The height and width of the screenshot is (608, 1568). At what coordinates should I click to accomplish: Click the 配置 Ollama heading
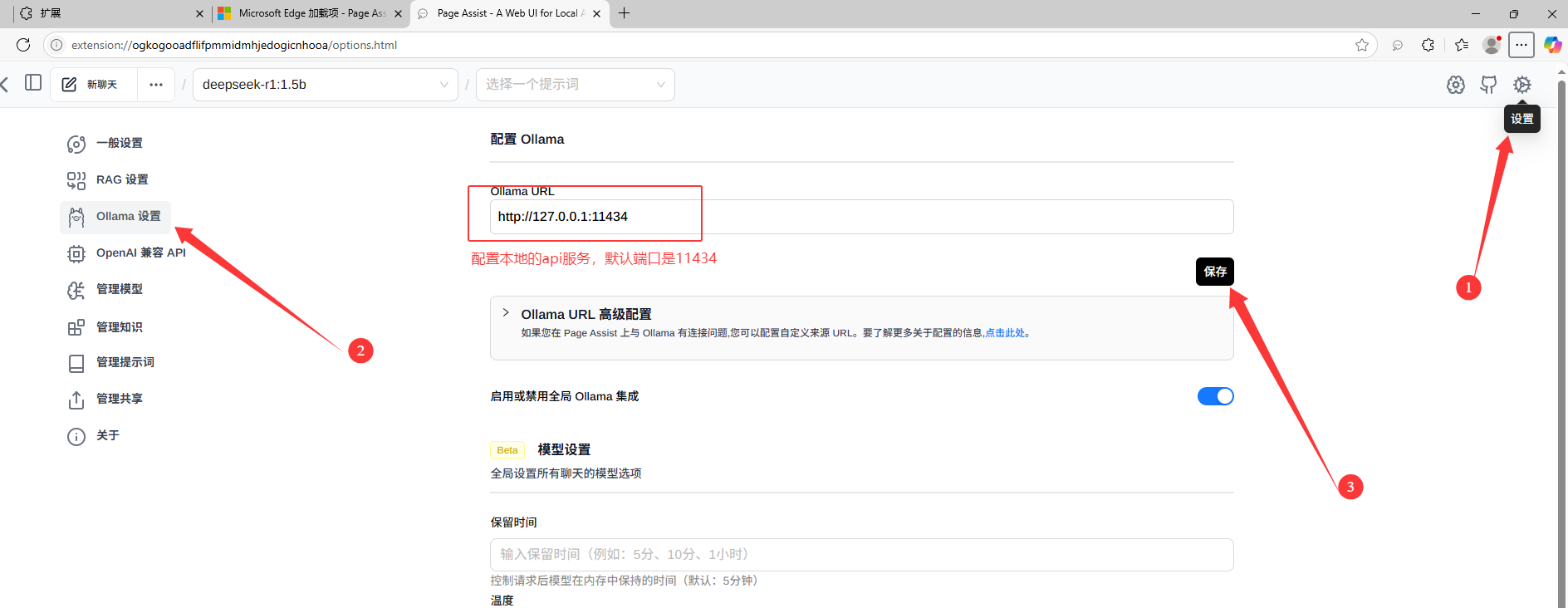527,140
